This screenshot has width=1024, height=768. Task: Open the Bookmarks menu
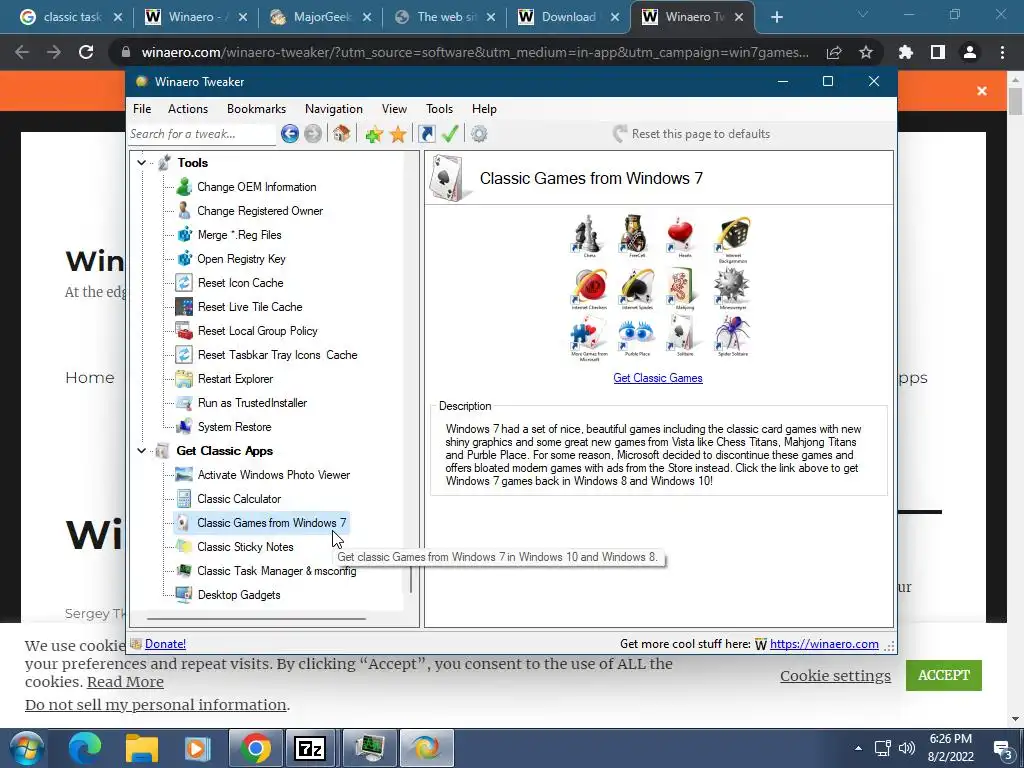pyautogui.click(x=257, y=109)
